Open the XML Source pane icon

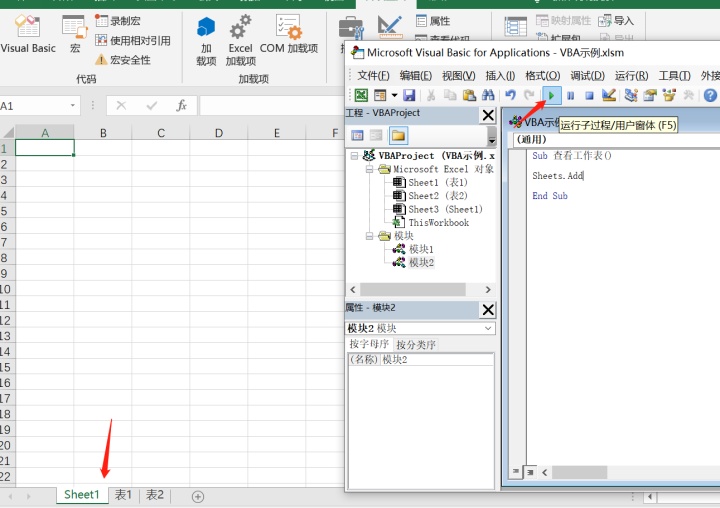point(515,27)
